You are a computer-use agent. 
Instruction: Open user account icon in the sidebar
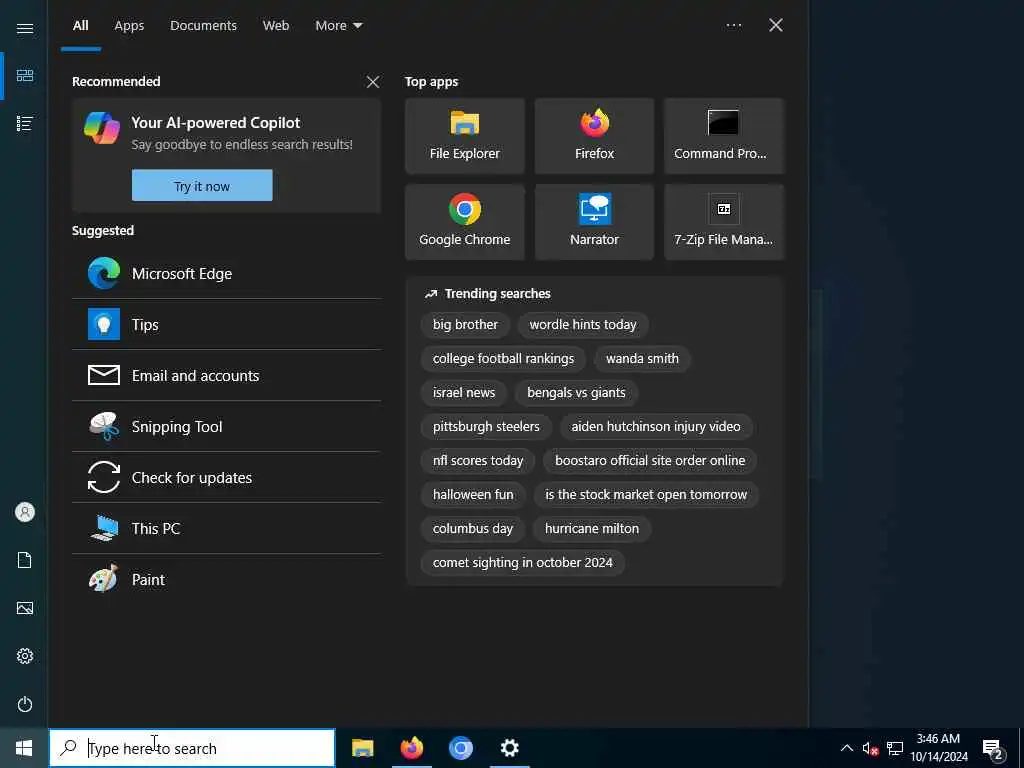(x=25, y=512)
